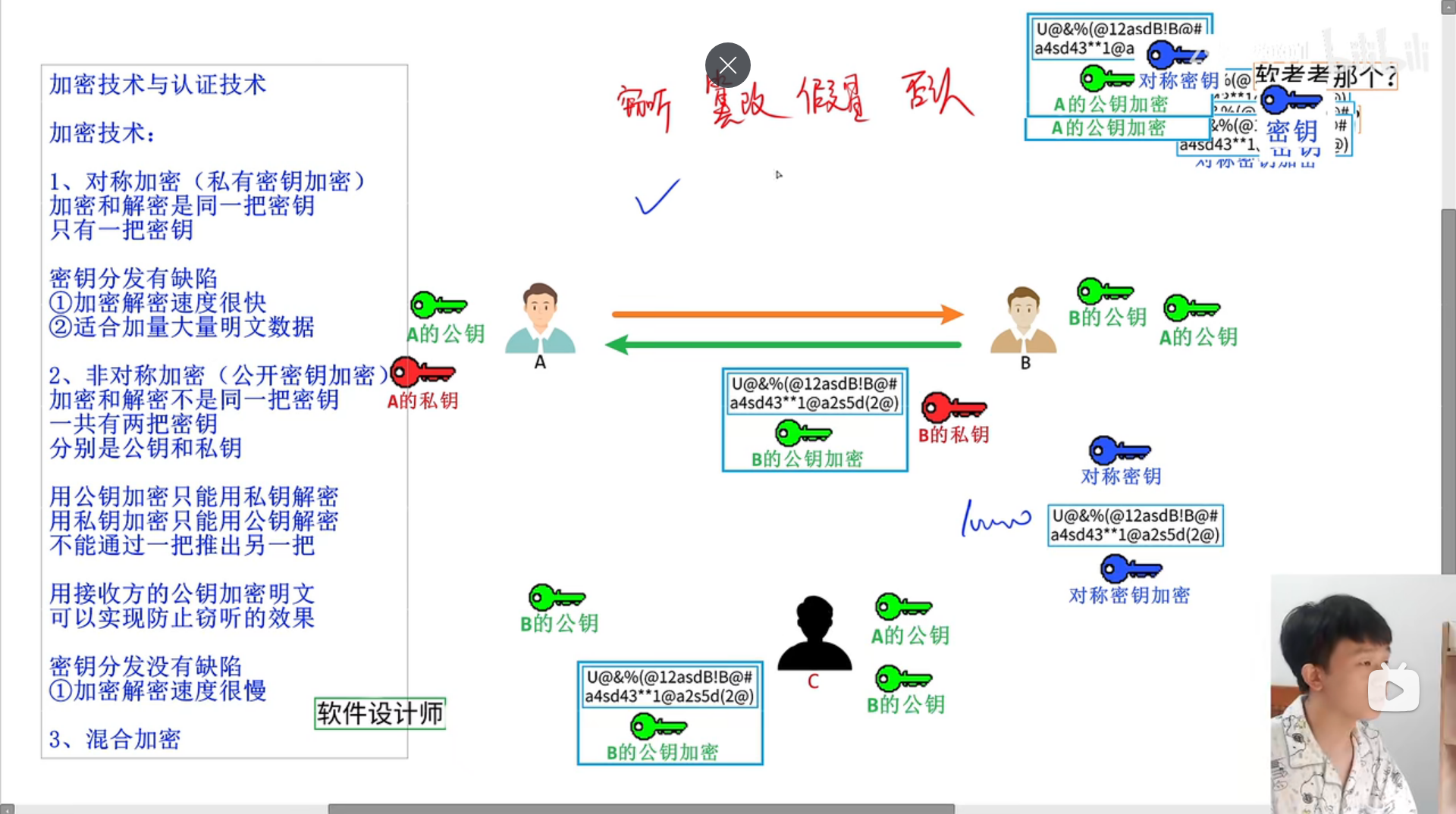Click the vertical scrollbar thumb on the right edge
1456x814 pixels.
click(x=1448, y=390)
